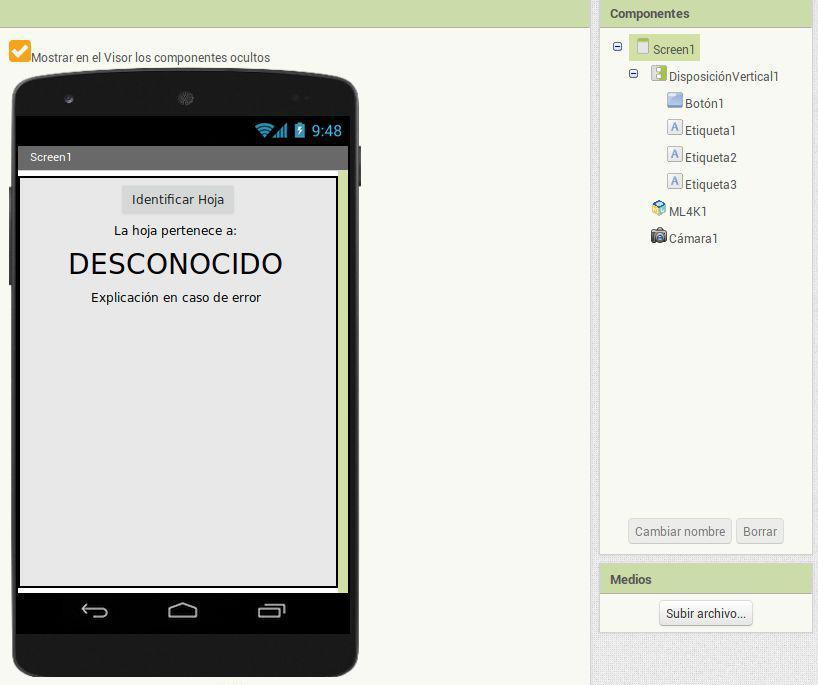Collapse the Screen1 tree node
Screen dimensions: 818x685
(617, 46)
